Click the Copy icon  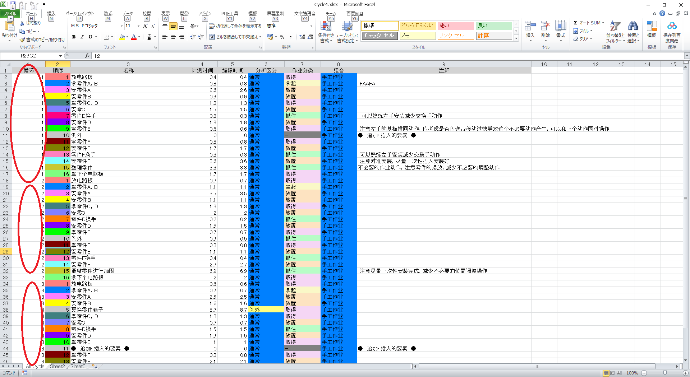click(x=22, y=31)
